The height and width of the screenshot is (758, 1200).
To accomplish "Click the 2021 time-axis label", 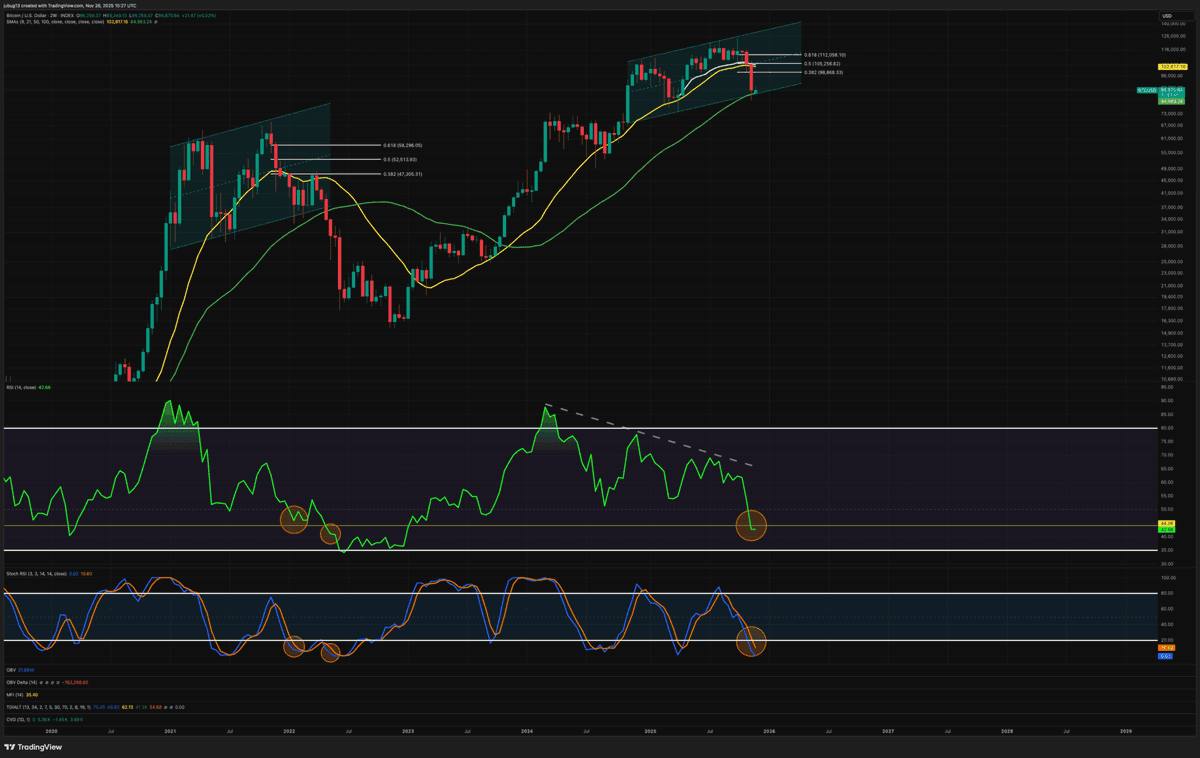I will point(171,731).
